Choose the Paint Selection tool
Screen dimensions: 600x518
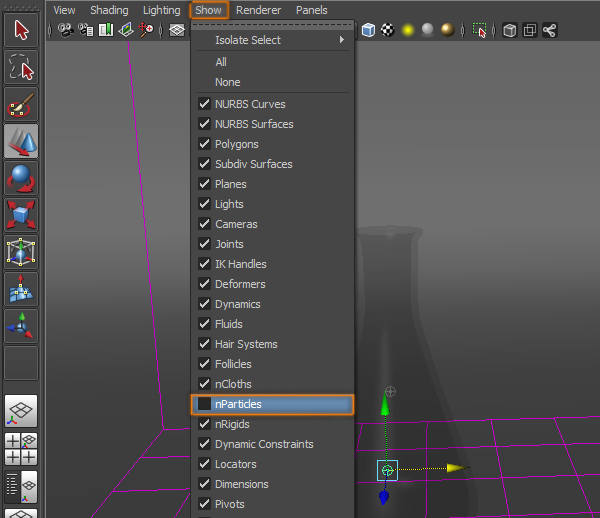pyautogui.click(x=21, y=106)
